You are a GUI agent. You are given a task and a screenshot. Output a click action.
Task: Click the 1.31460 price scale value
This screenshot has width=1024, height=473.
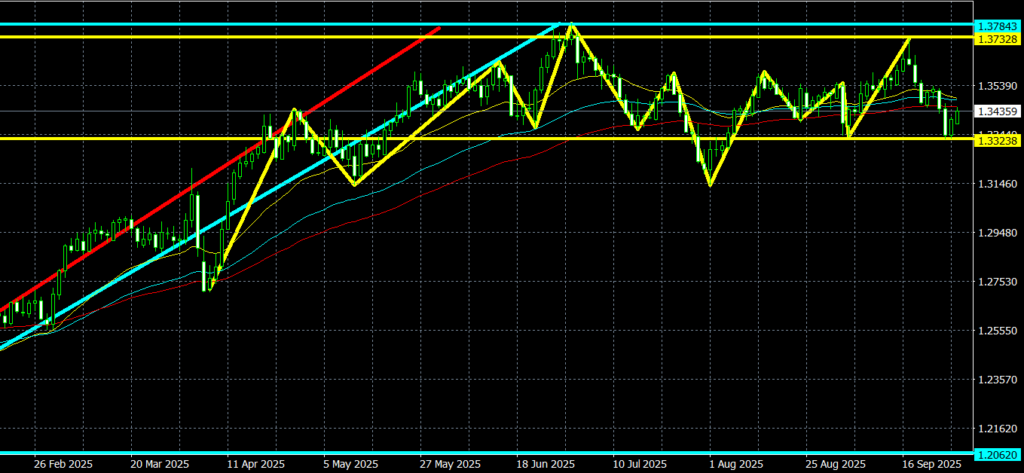(997, 184)
